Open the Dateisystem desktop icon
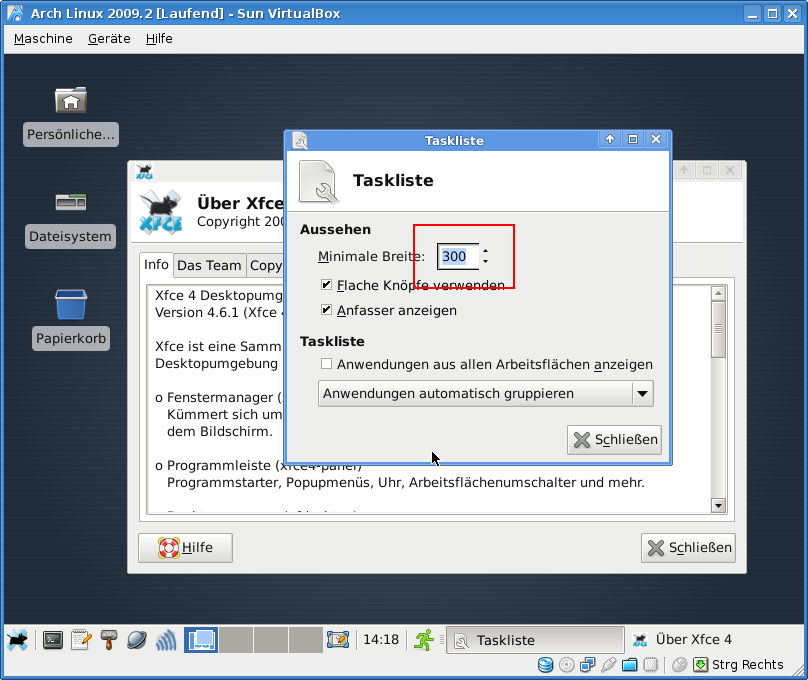The height and width of the screenshot is (680, 808). (71, 219)
